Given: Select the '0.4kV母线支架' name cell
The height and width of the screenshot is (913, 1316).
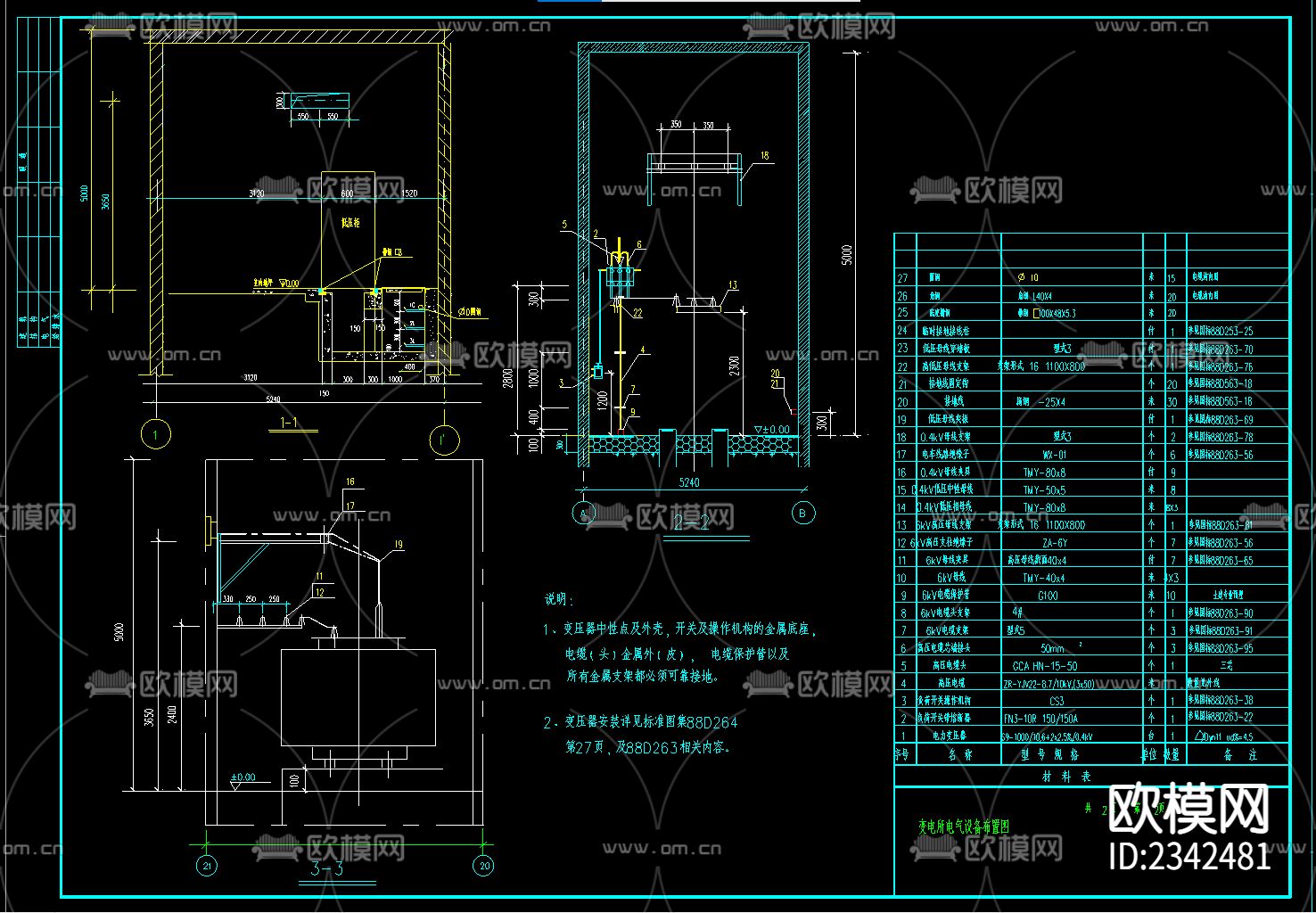Looking at the screenshot, I should [x=945, y=437].
